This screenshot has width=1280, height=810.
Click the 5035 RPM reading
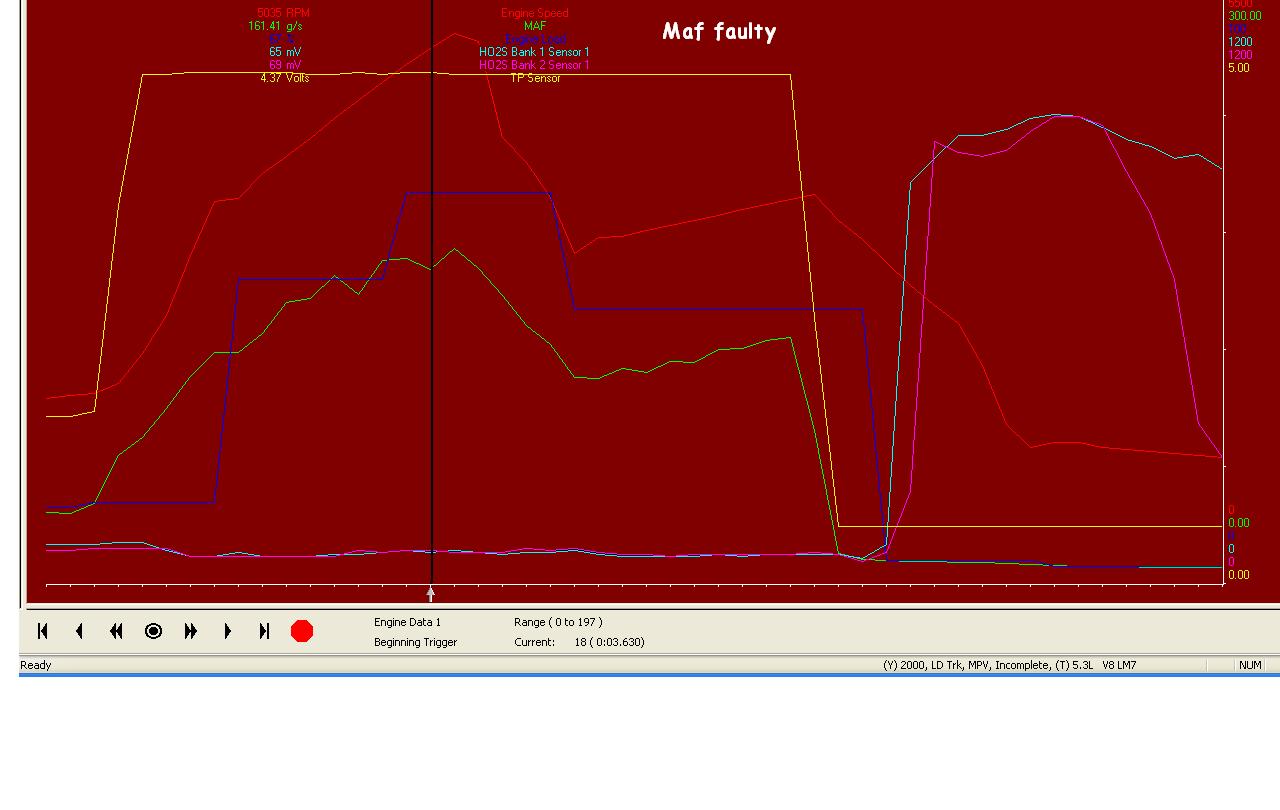[283, 13]
